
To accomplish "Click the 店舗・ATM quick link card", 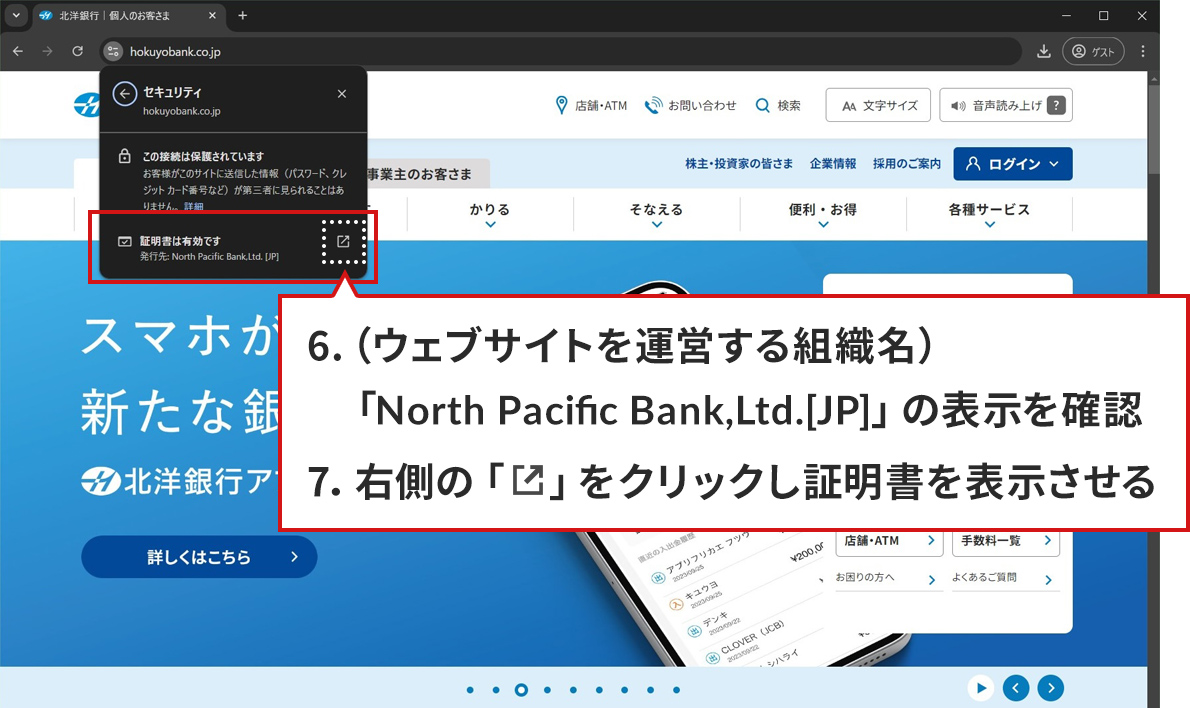I will pos(889,541).
